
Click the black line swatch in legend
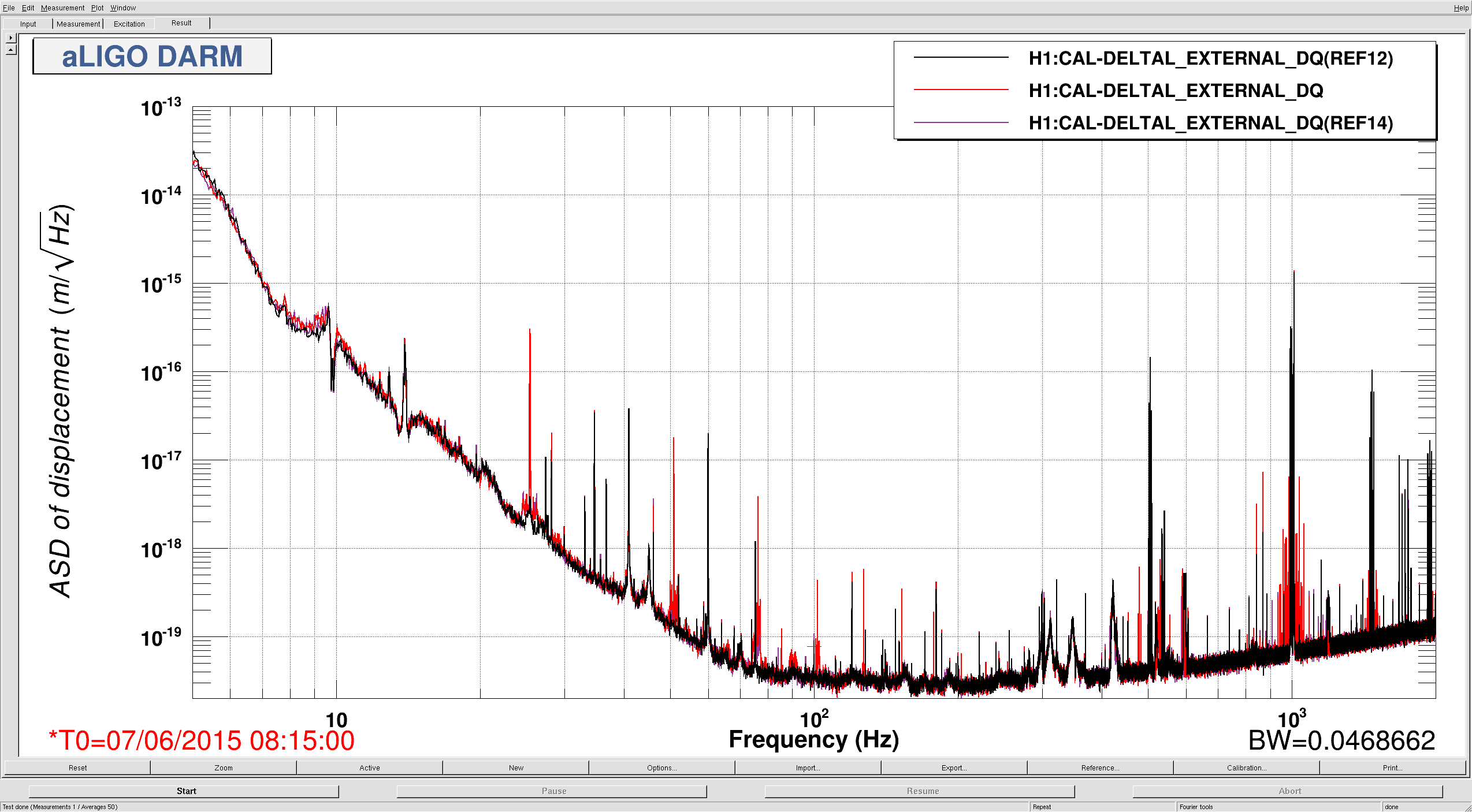tap(961, 57)
